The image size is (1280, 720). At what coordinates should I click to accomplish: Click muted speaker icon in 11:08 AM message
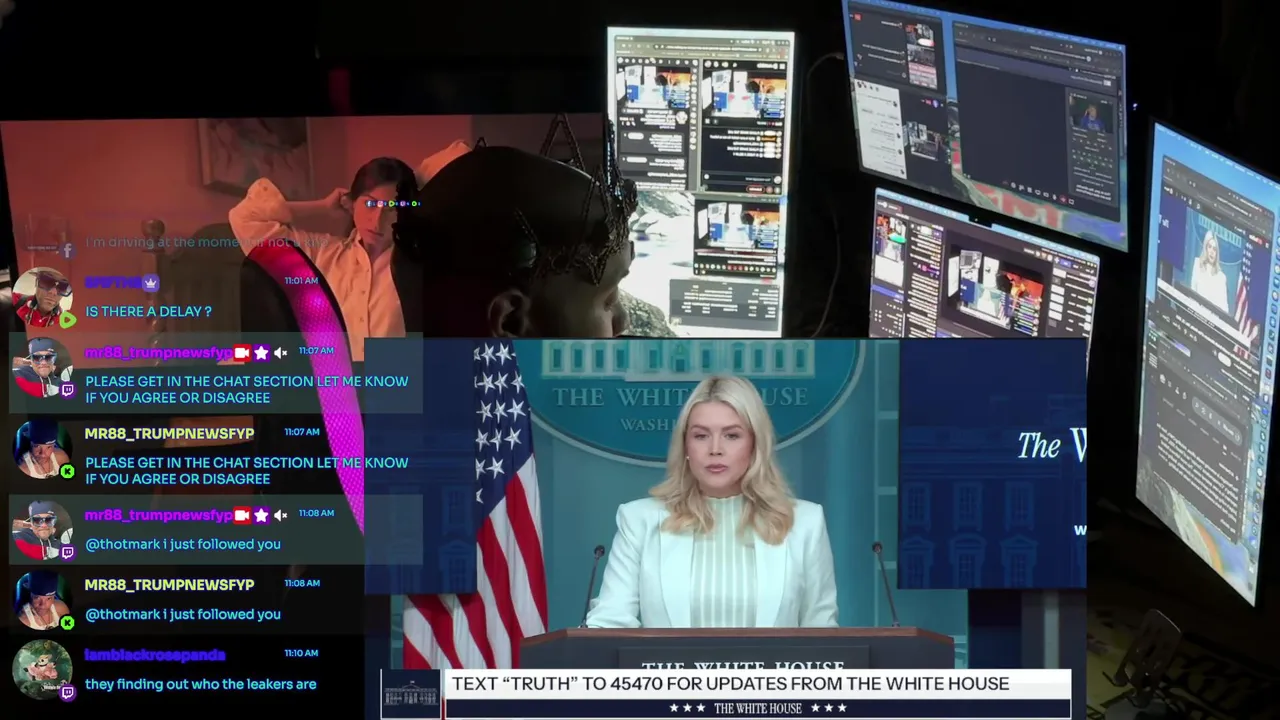click(280, 515)
